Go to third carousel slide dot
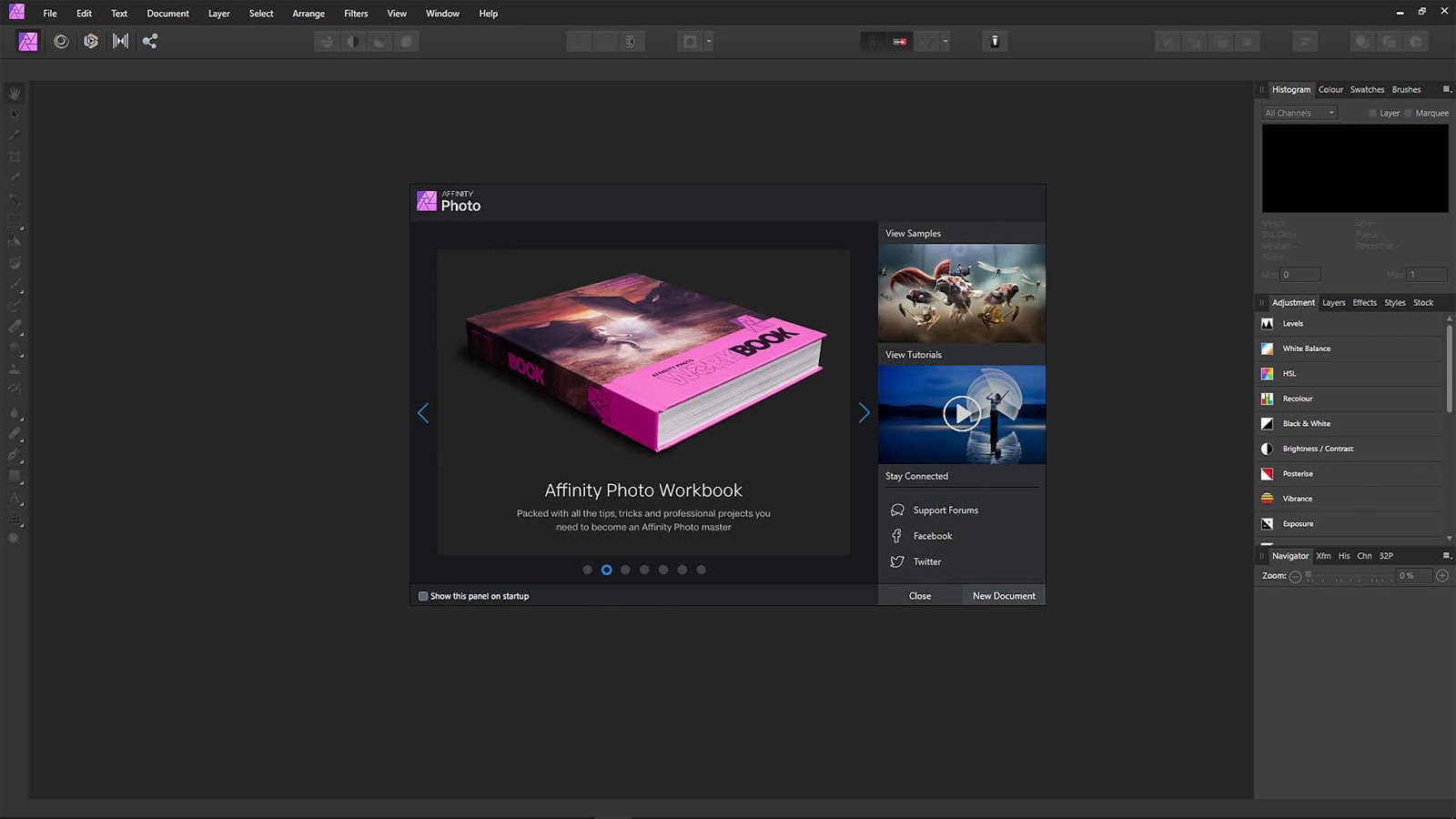 pos(625,570)
